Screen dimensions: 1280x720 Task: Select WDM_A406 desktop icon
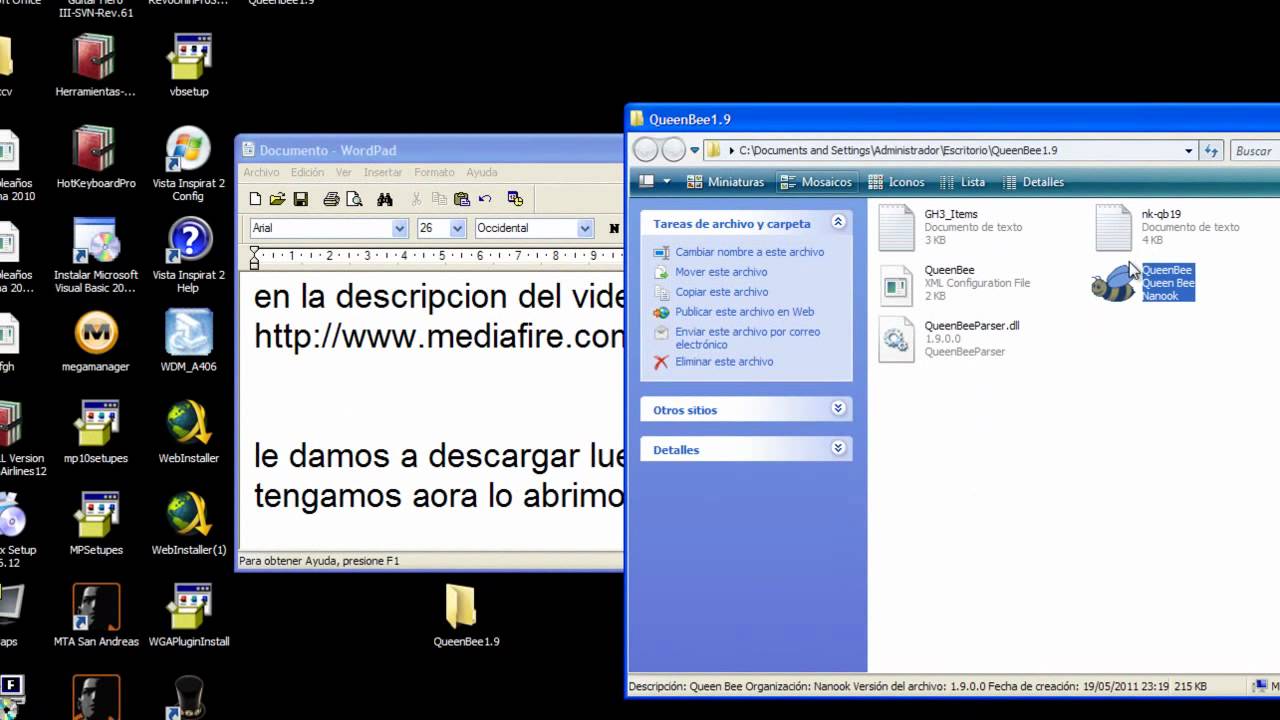tap(189, 341)
